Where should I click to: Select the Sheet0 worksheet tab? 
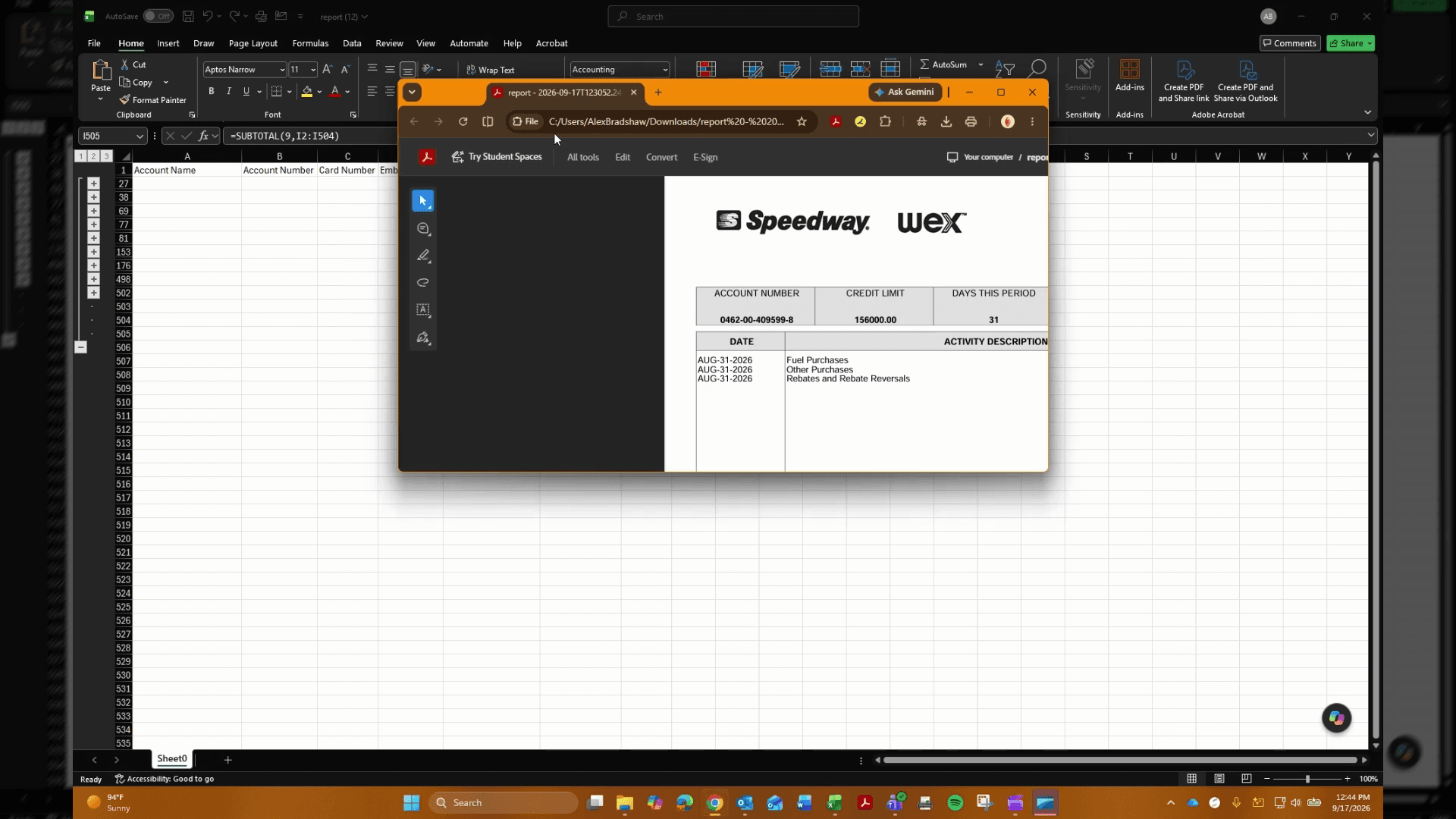pos(172,758)
